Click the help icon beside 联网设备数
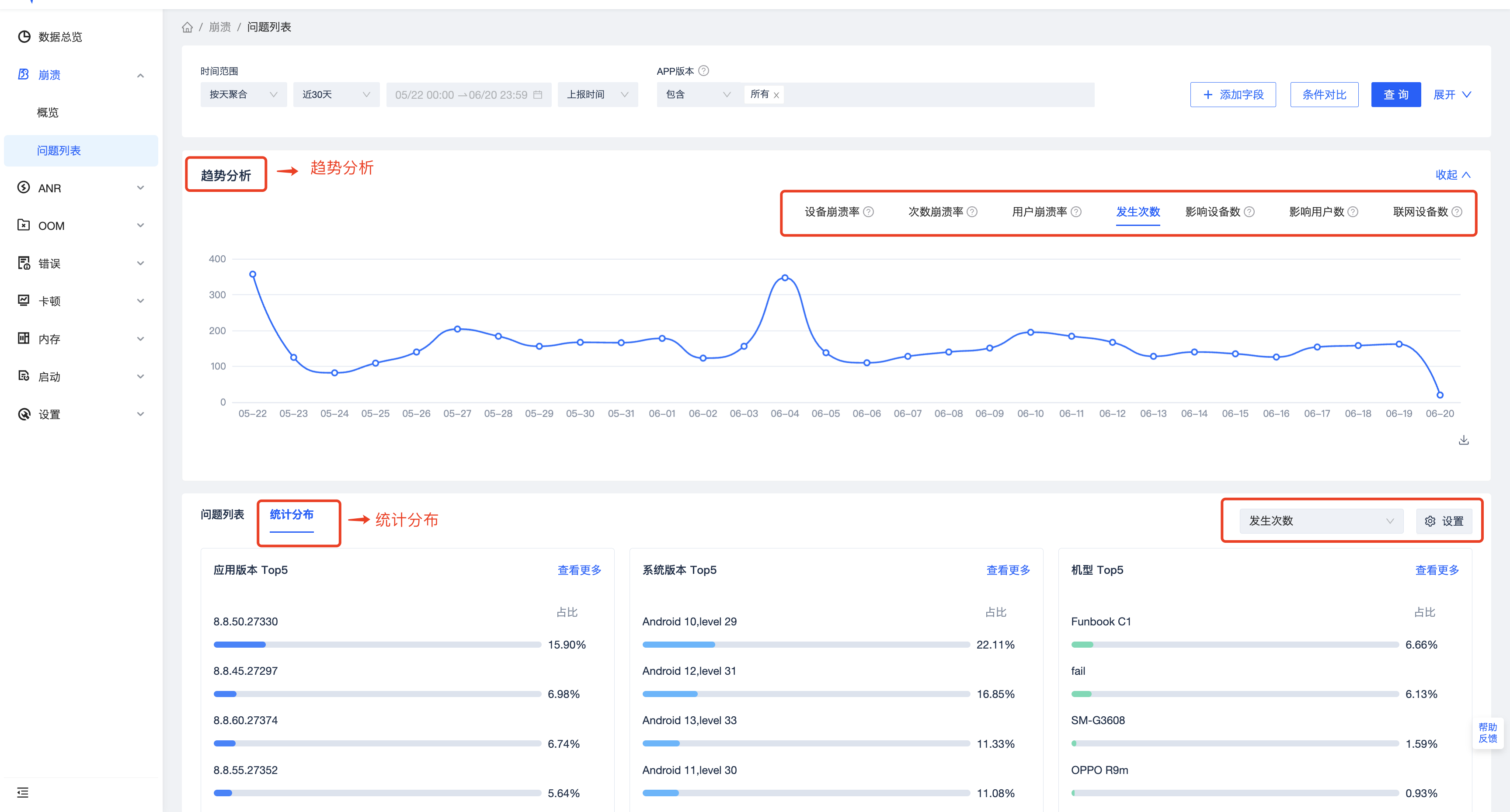1510x812 pixels. click(x=1457, y=212)
